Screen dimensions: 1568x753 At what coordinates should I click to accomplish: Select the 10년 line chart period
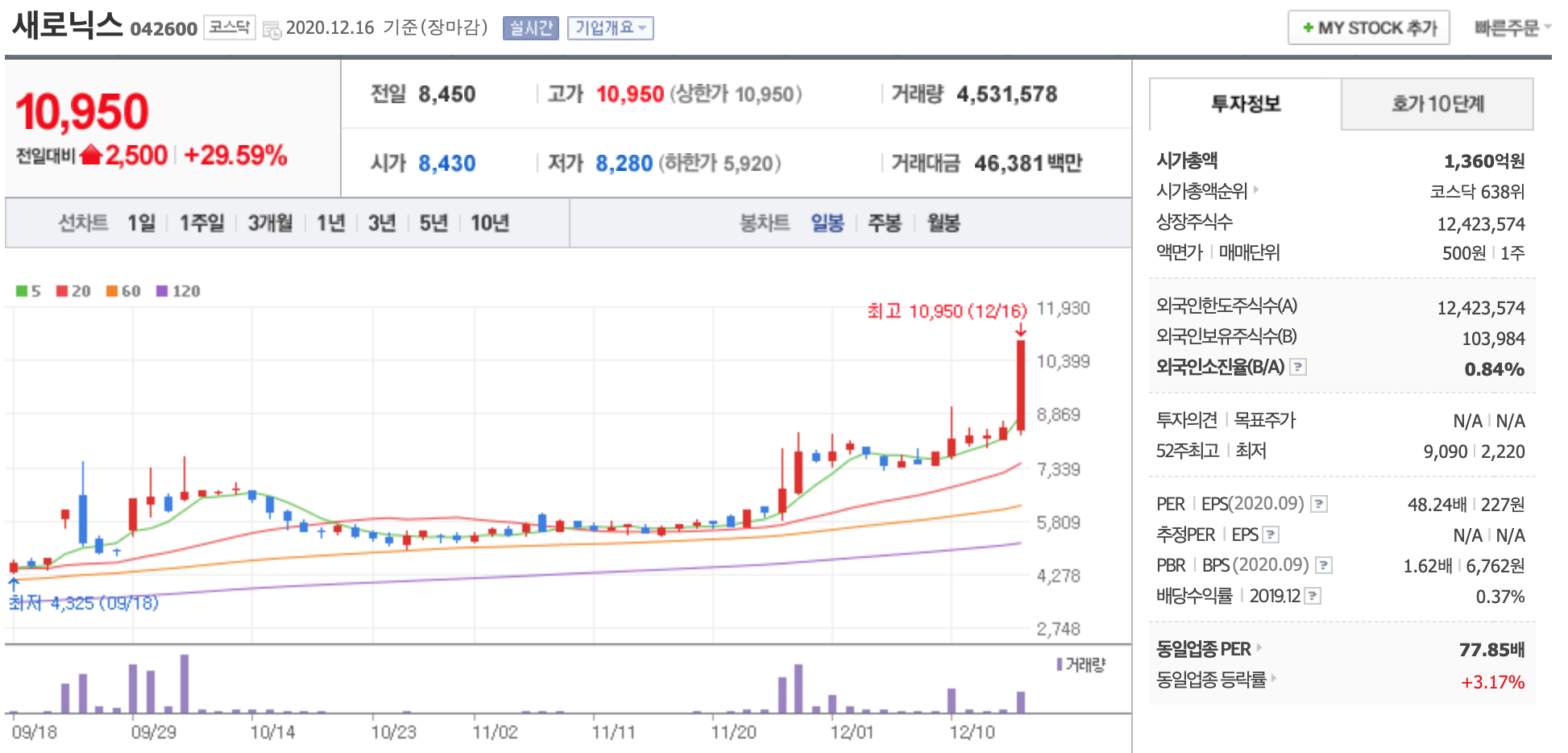490,223
